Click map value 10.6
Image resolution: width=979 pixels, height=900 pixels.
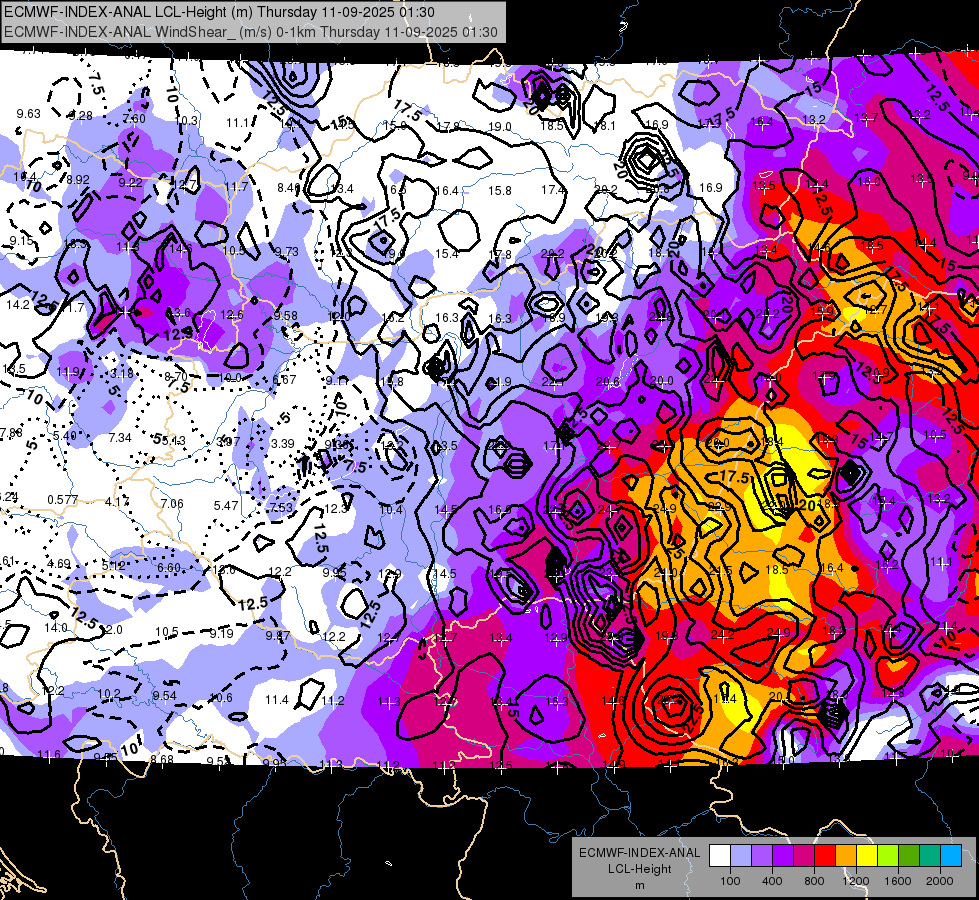coord(221,698)
